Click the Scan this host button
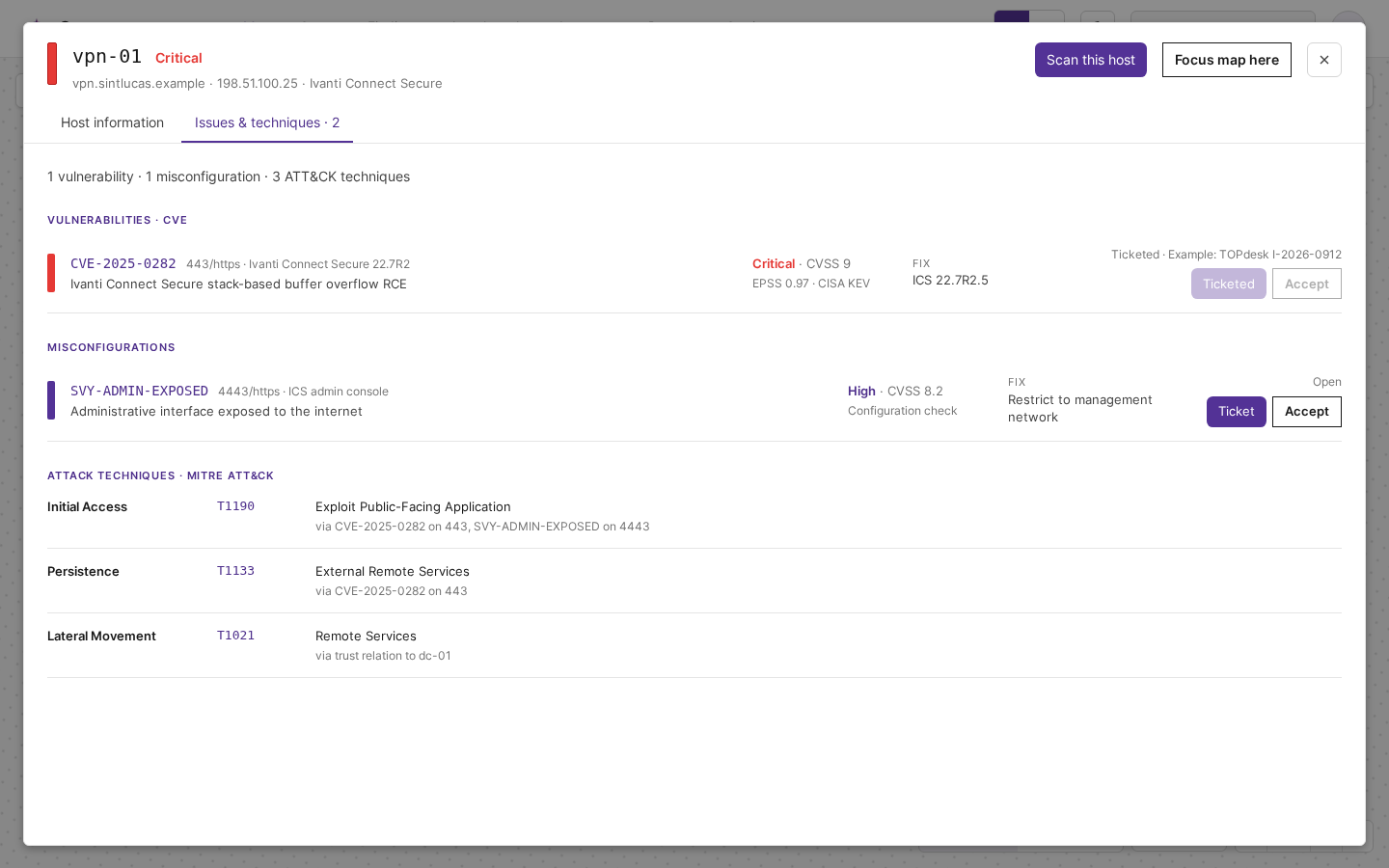1389x868 pixels. pyautogui.click(x=1091, y=60)
